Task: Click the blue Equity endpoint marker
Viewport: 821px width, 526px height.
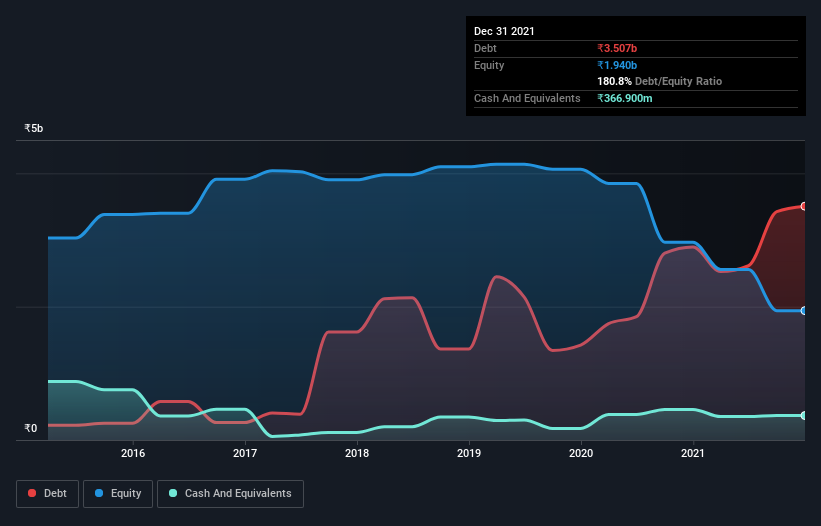Action: click(804, 310)
